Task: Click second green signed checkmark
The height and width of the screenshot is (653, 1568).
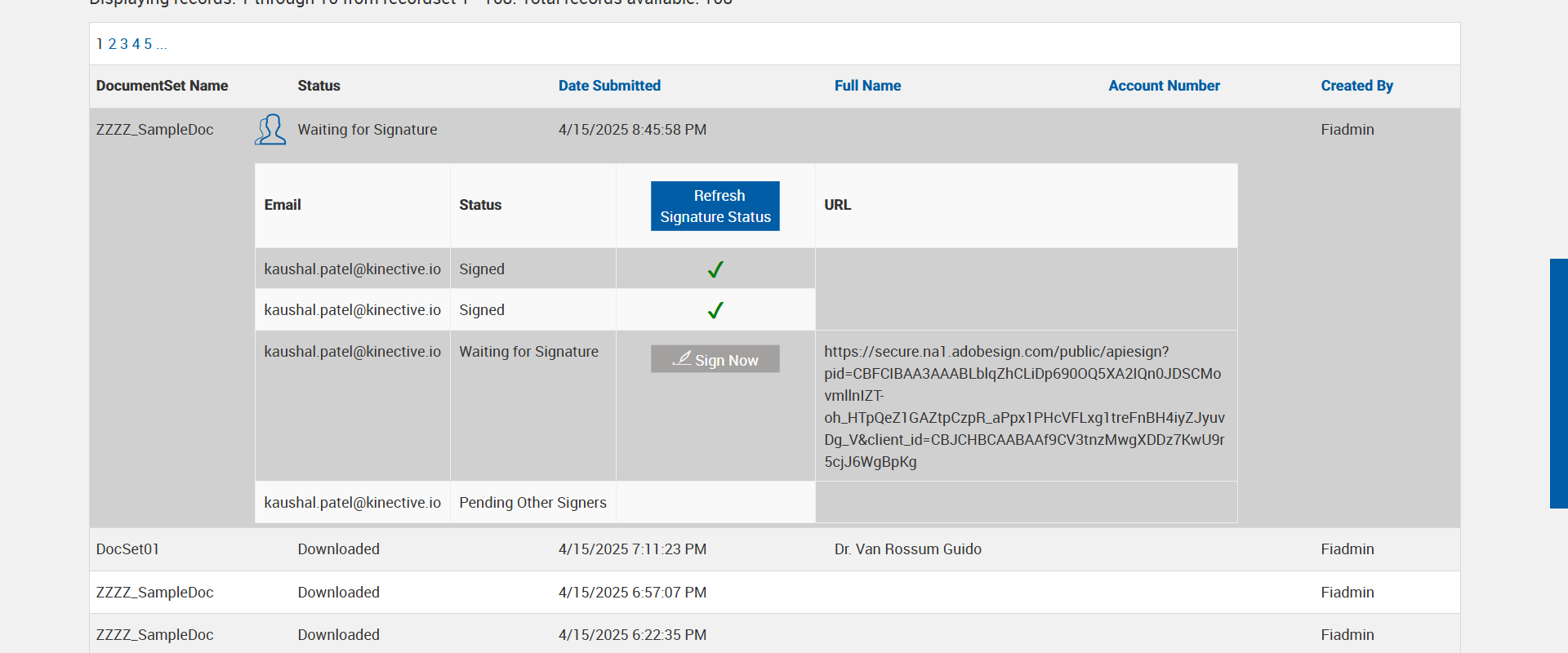Action: point(715,310)
